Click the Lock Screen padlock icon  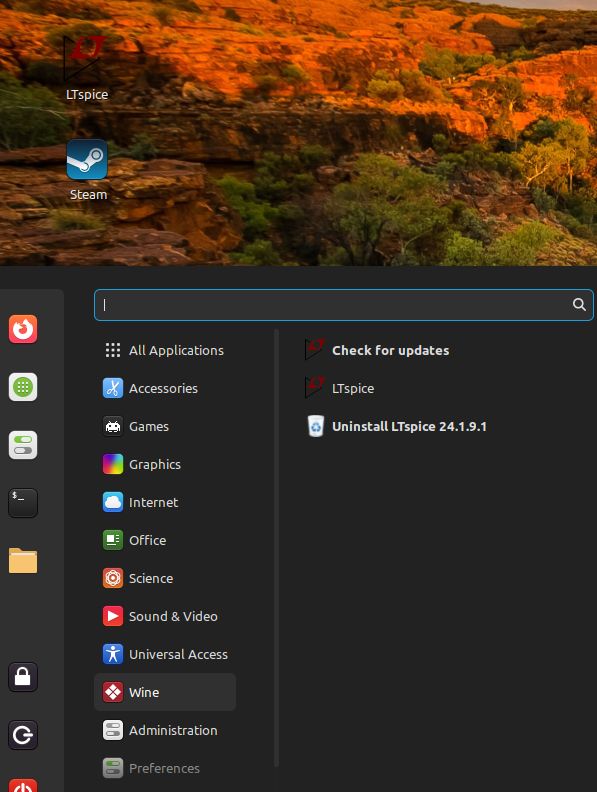(x=23, y=677)
